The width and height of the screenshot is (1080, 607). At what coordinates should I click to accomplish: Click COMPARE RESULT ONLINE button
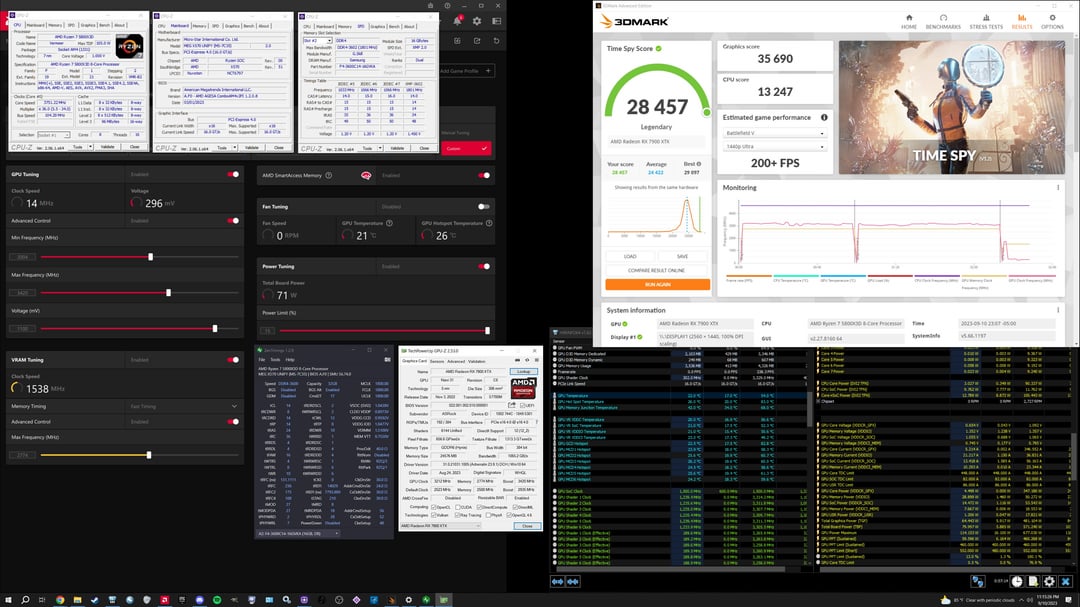(657, 270)
